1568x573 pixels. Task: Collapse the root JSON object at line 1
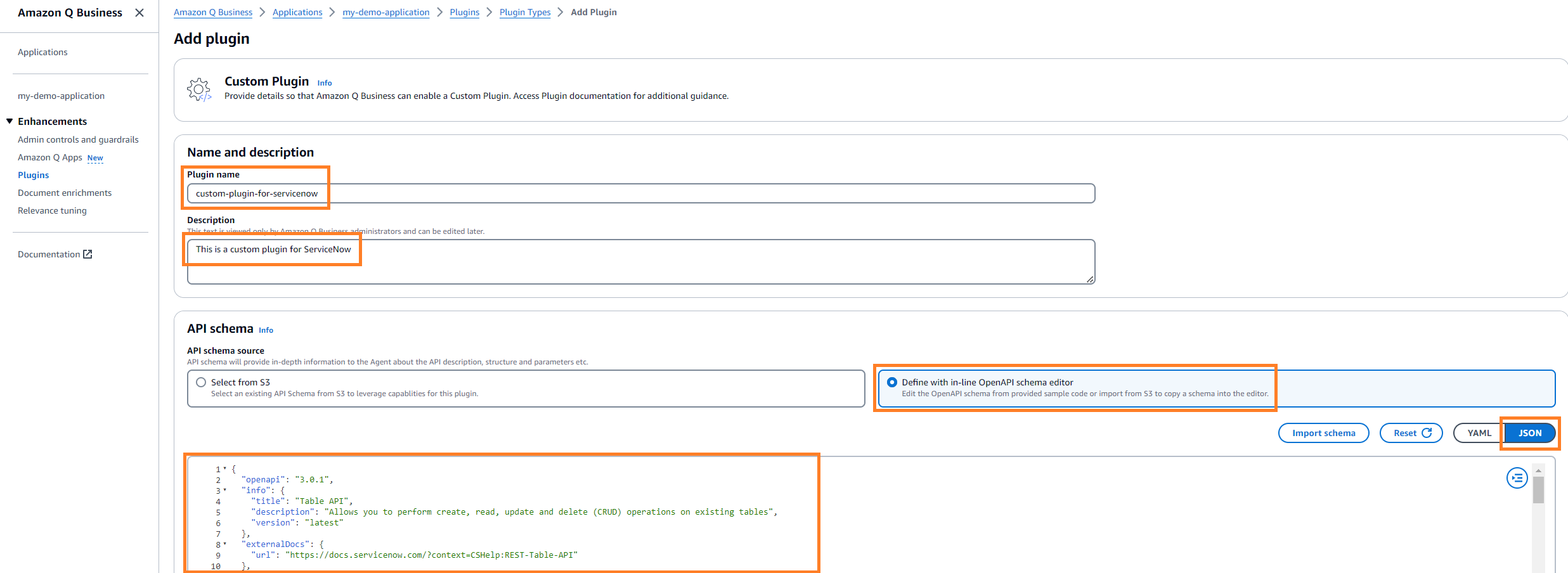point(225,468)
